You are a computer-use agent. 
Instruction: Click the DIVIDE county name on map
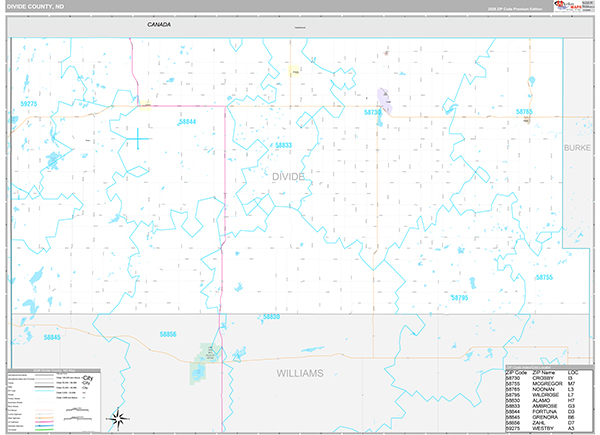(288, 177)
